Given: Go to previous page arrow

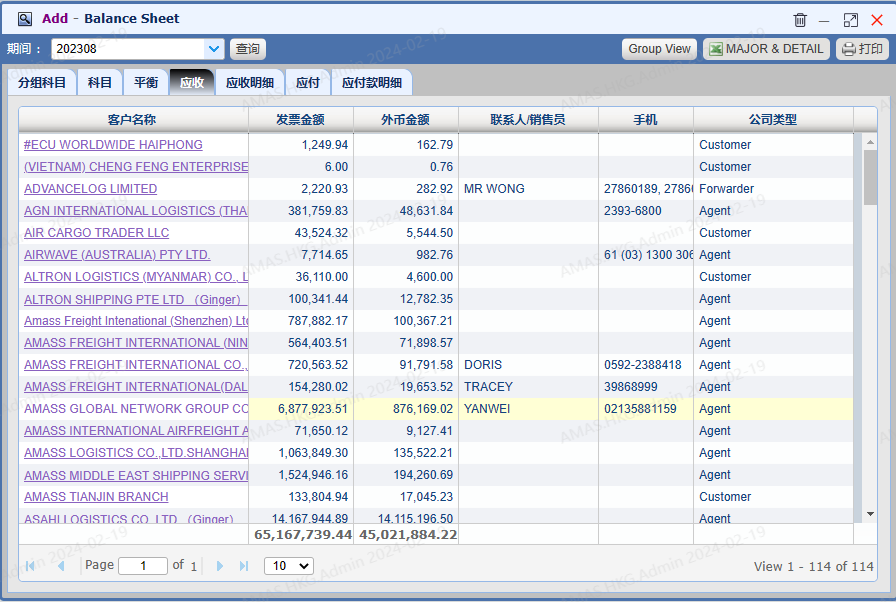Looking at the screenshot, I should [61, 565].
